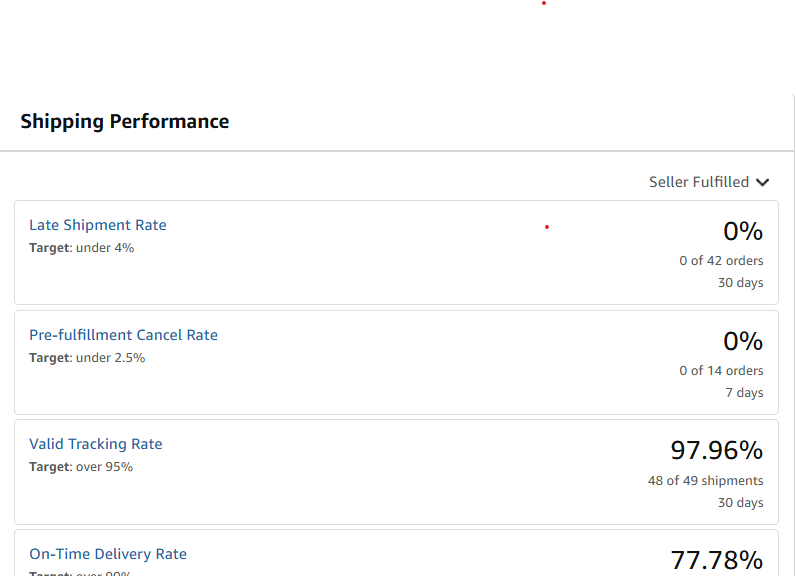The width and height of the screenshot is (796, 576).
Task: Open the Pre-fulfillment Cancel Rate link
Action: click(x=123, y=335)
